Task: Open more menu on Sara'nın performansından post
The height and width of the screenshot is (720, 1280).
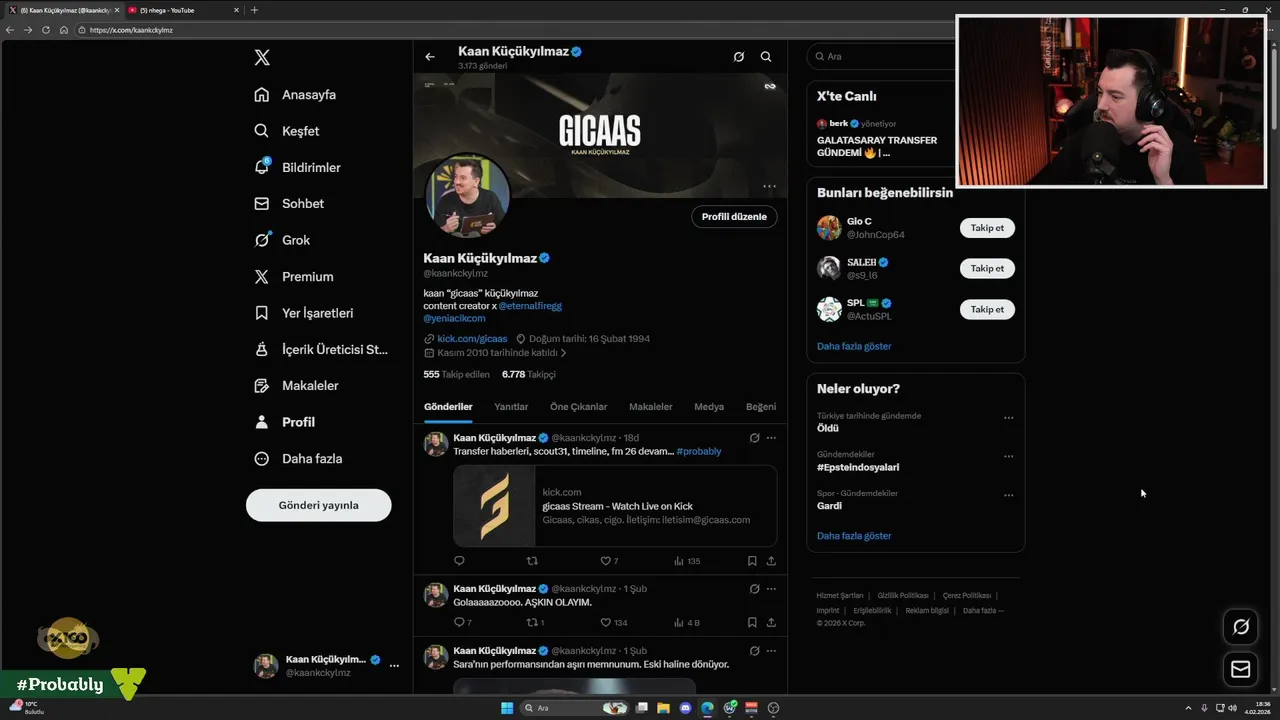Action: pos(771,651)
